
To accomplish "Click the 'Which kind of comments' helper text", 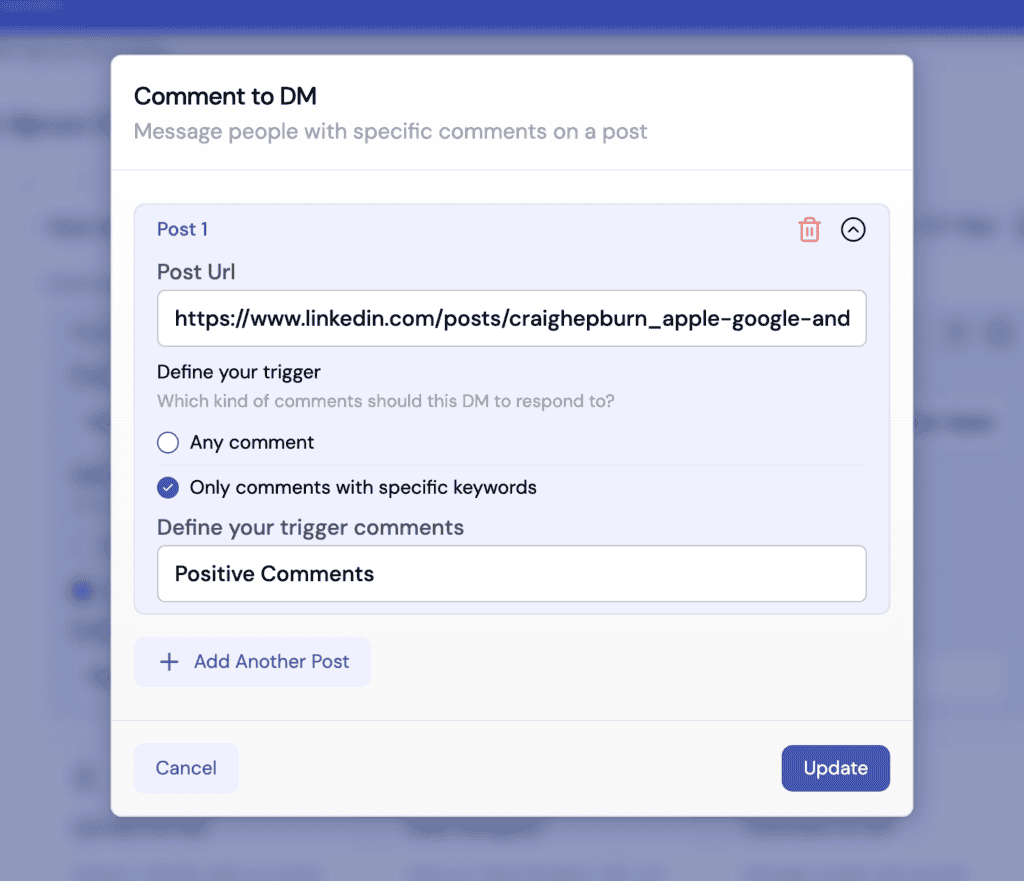I will pos(386,401).
